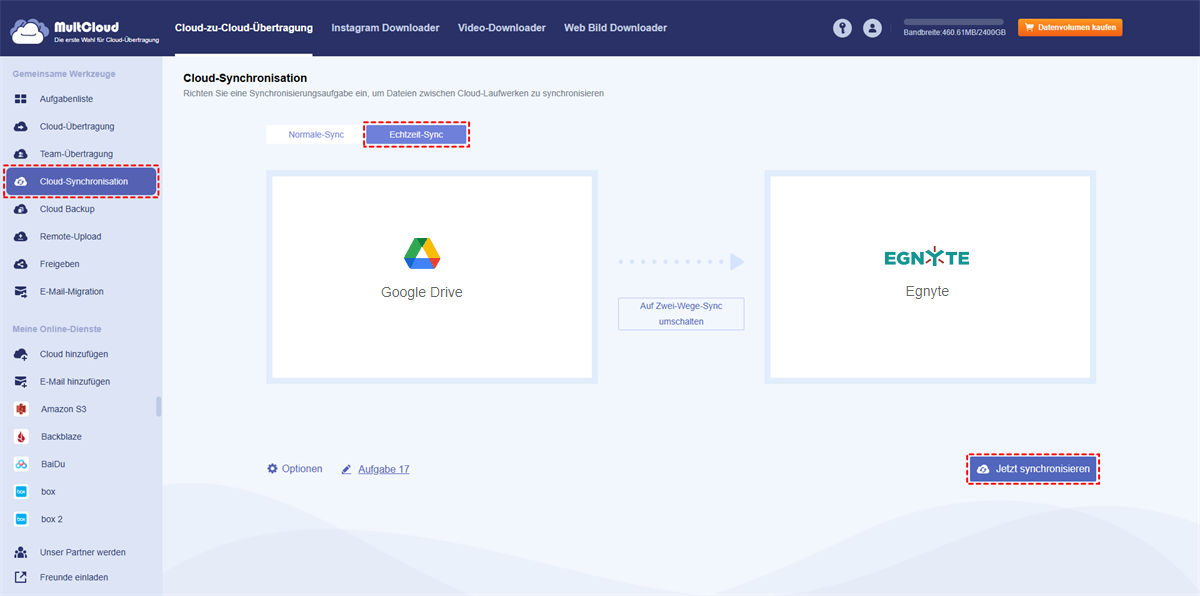Click the Egnyte logo
Image resolution: width=1200 pixels, height=596 pixels.
click(927, 258)
